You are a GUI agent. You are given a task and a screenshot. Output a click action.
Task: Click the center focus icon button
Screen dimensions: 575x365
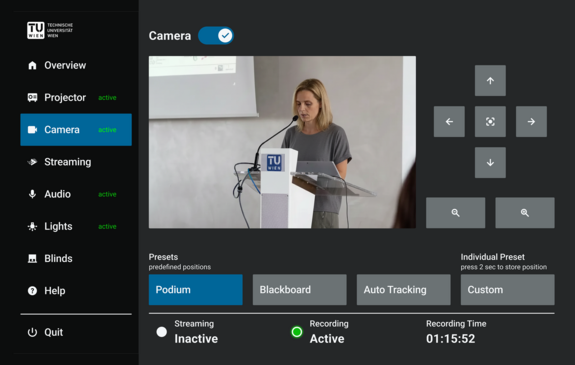pos(490,122)
